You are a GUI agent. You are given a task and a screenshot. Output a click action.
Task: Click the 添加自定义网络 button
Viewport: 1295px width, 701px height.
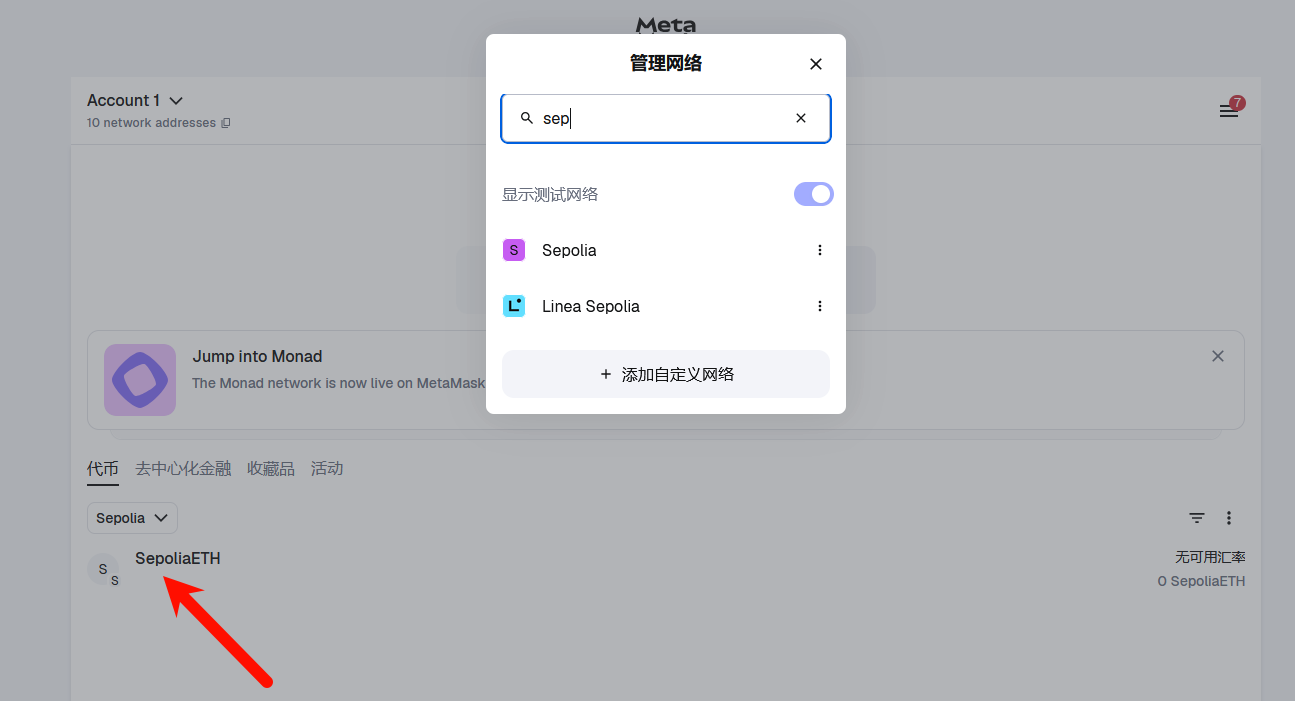coord(666,374)
